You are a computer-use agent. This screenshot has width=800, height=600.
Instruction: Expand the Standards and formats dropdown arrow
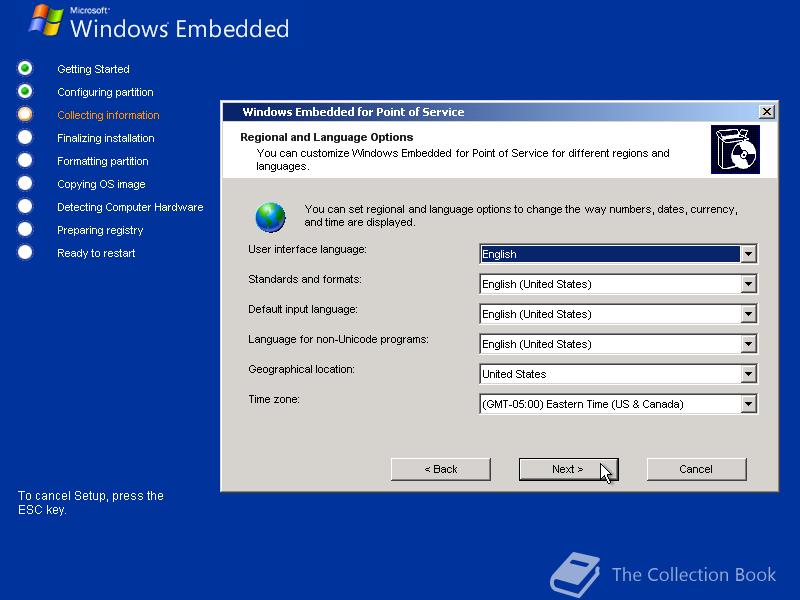tap(748, 284)
